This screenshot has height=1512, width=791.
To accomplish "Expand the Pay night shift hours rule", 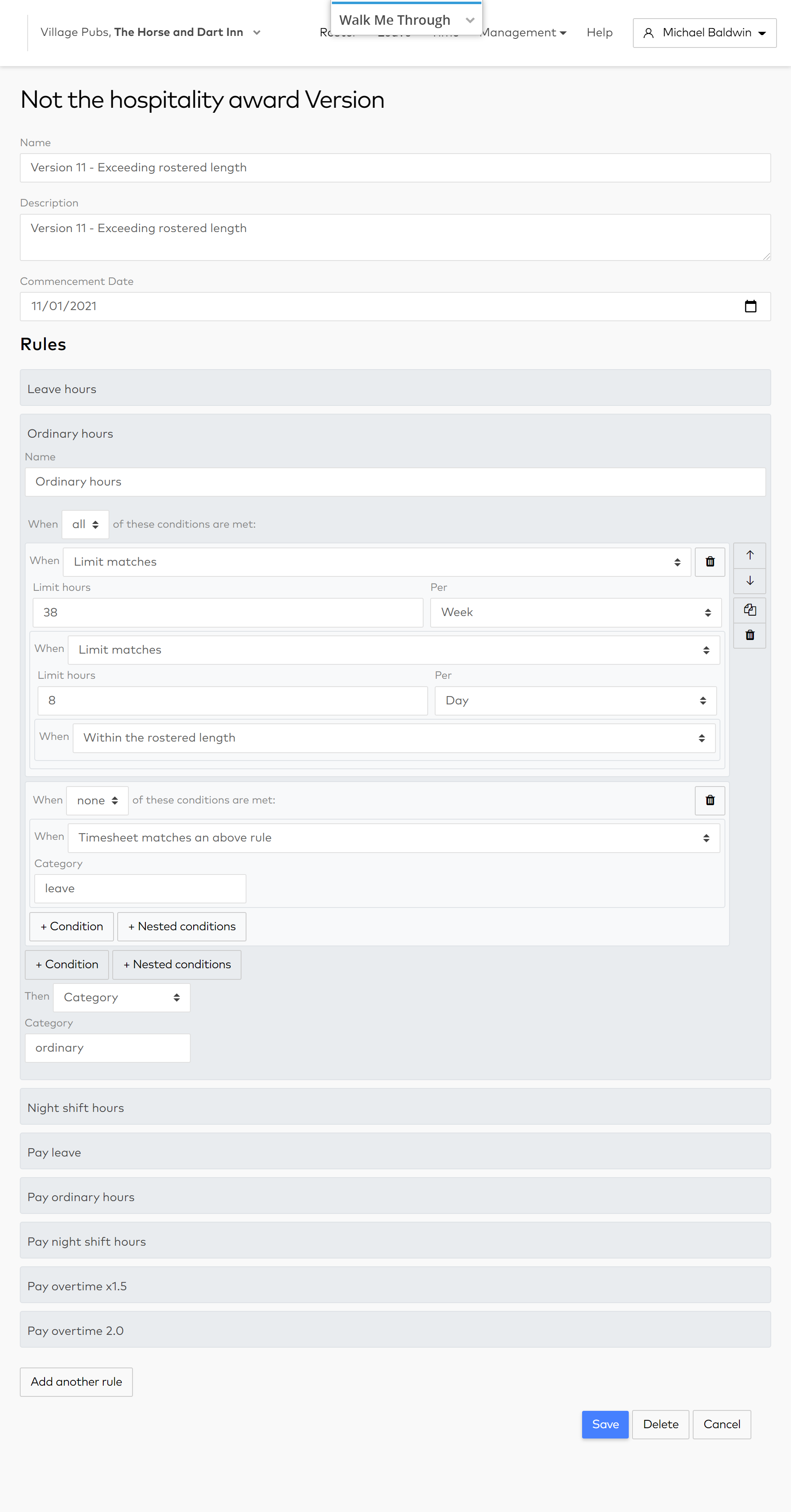I will pyautogui.click(x=395, y=1241).
